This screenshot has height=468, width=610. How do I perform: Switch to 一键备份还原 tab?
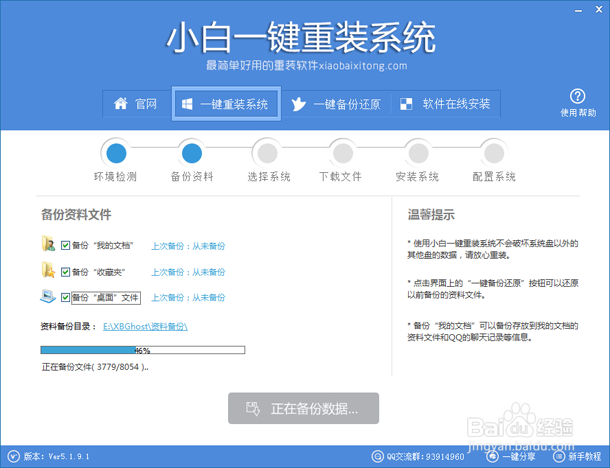click(x=336, y=104)
